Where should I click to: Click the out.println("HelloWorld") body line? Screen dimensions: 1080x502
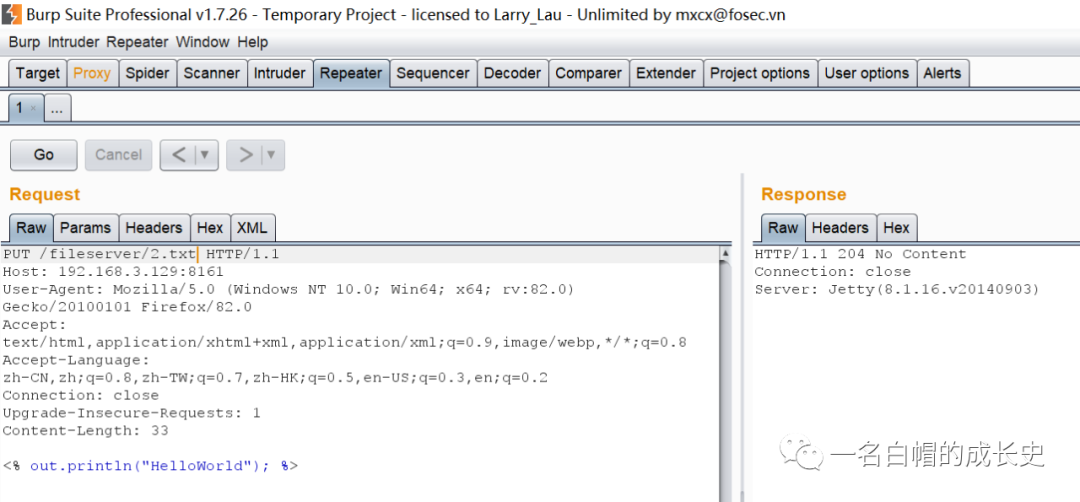pyautogui.click(x=150, y=466)
